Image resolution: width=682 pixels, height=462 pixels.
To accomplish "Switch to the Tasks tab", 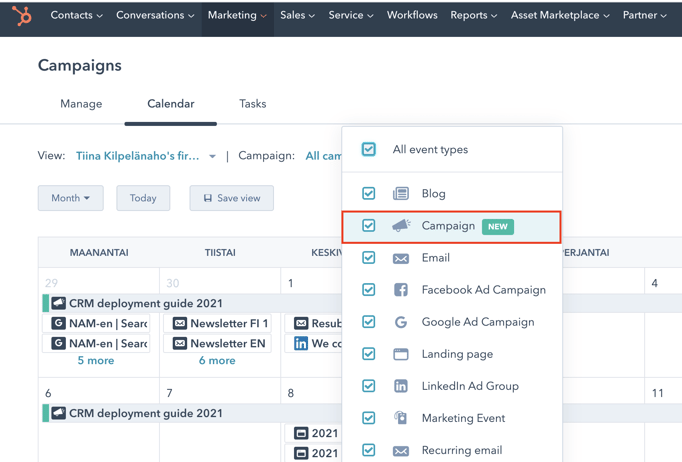I will [252, 104].
